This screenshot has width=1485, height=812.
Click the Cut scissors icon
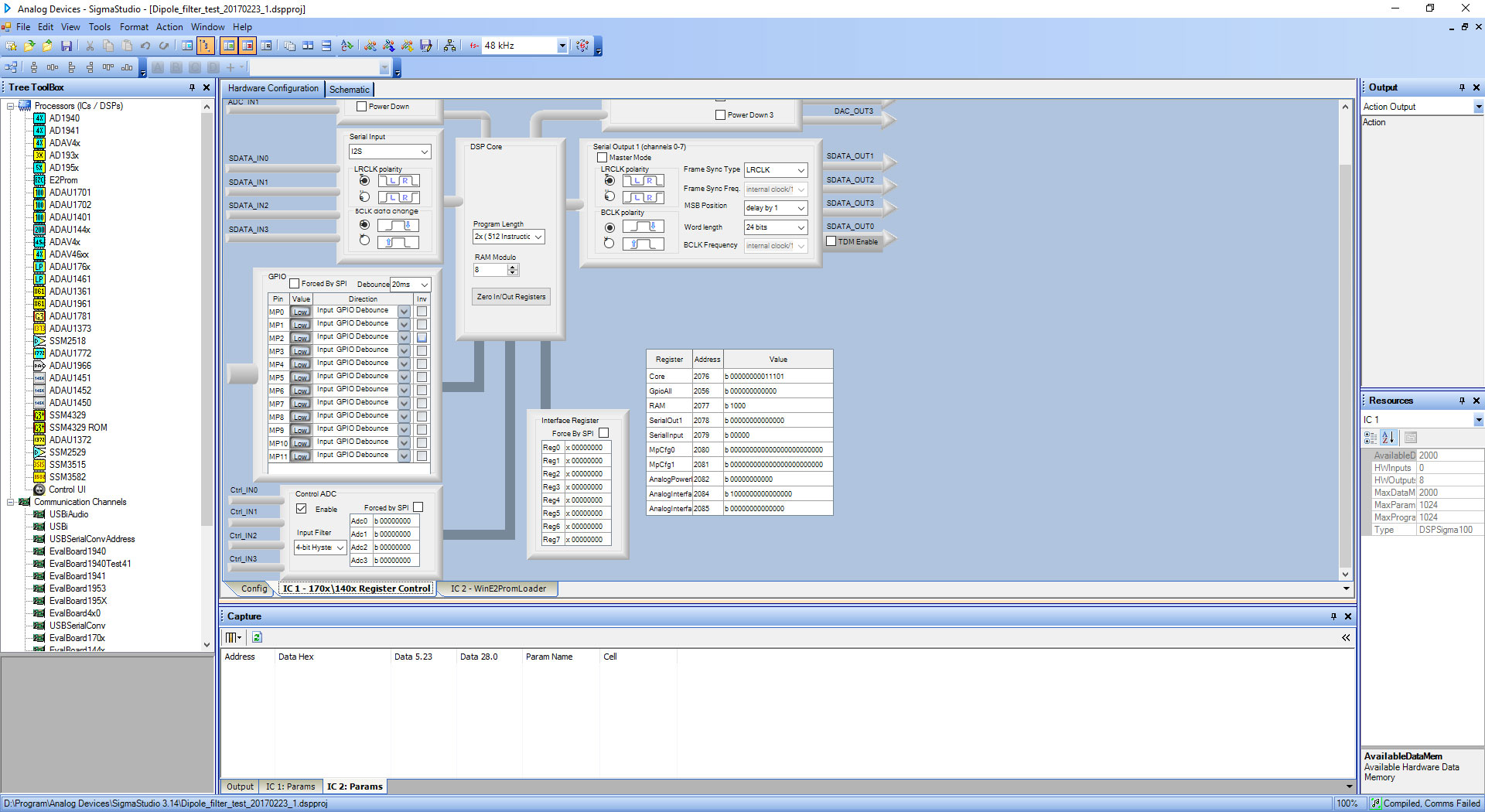[x=90, y=46]
